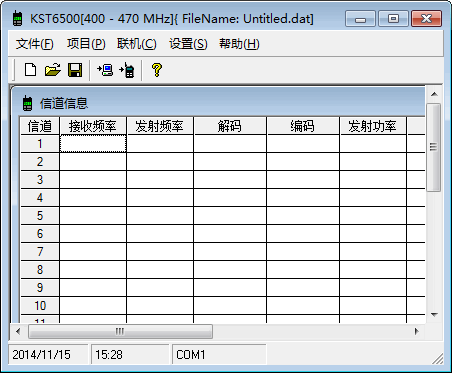Image resolution: width=452 pixels, height=373 pixels.
Task: Select row header for channel 10
Action: click(x=40, y=306)
